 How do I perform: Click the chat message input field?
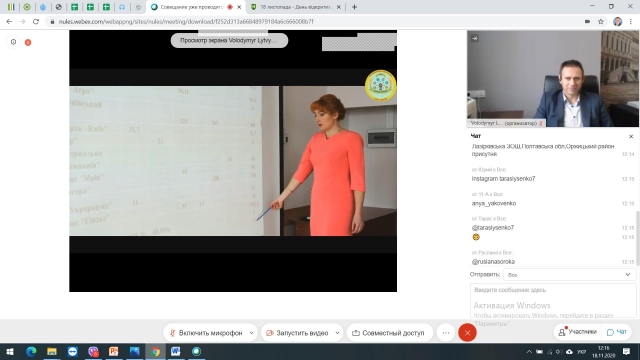pos(553,300)
